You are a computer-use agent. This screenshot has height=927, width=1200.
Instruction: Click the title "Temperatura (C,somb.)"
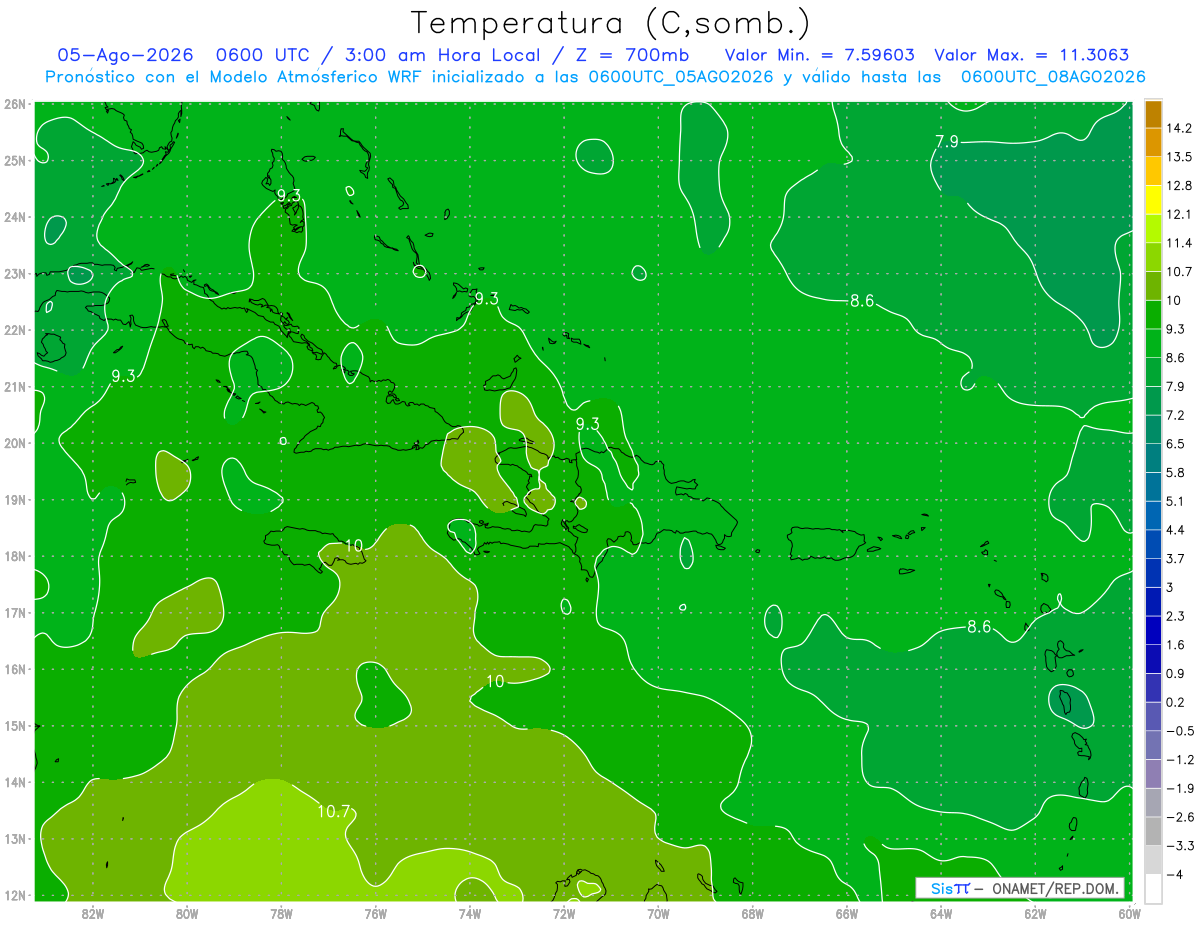point(611,24)
